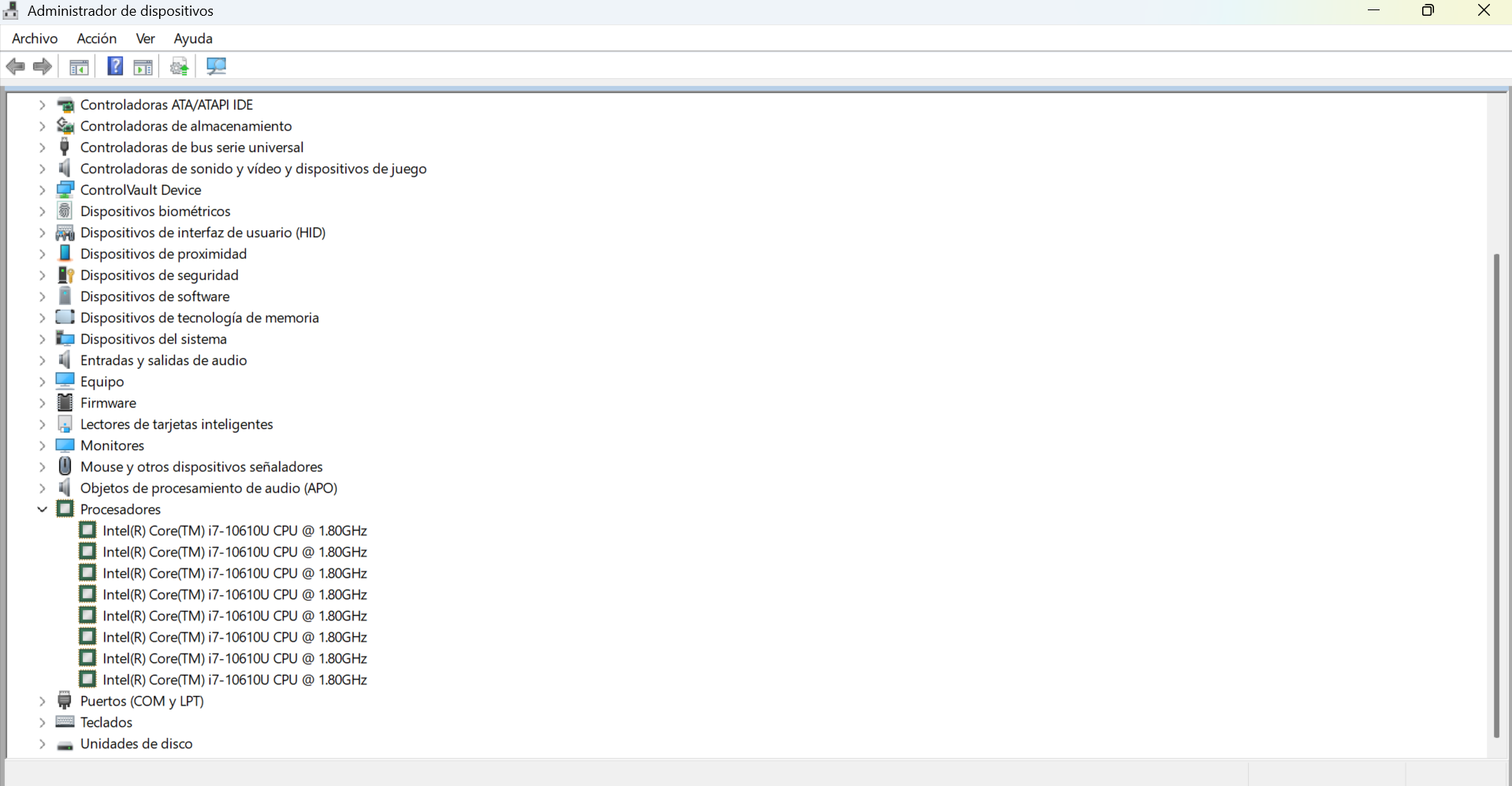Screen dimensions: 1512x786
Task: Click the Back arrow toolbar icon
Action: pos(15,67)
